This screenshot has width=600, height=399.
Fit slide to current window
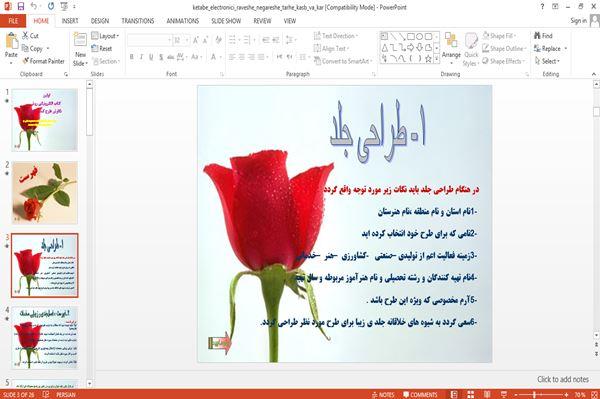coord(595,394)
